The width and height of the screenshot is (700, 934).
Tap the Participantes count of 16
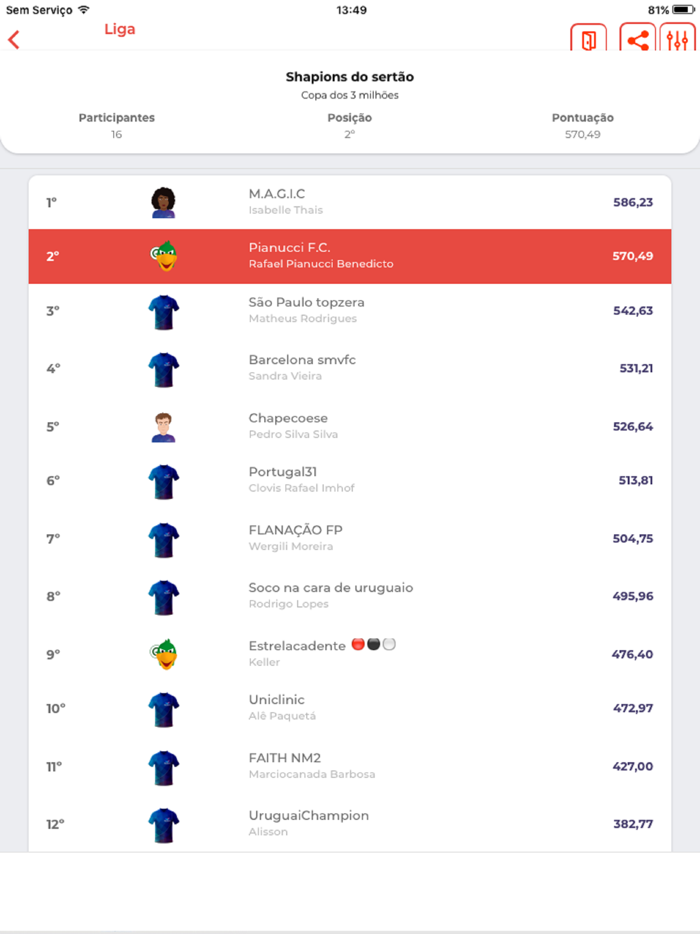(116, 125)
